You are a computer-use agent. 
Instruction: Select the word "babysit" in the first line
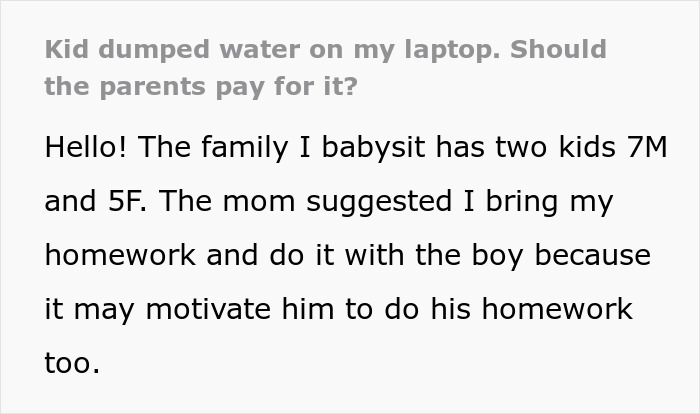(373, 147)
